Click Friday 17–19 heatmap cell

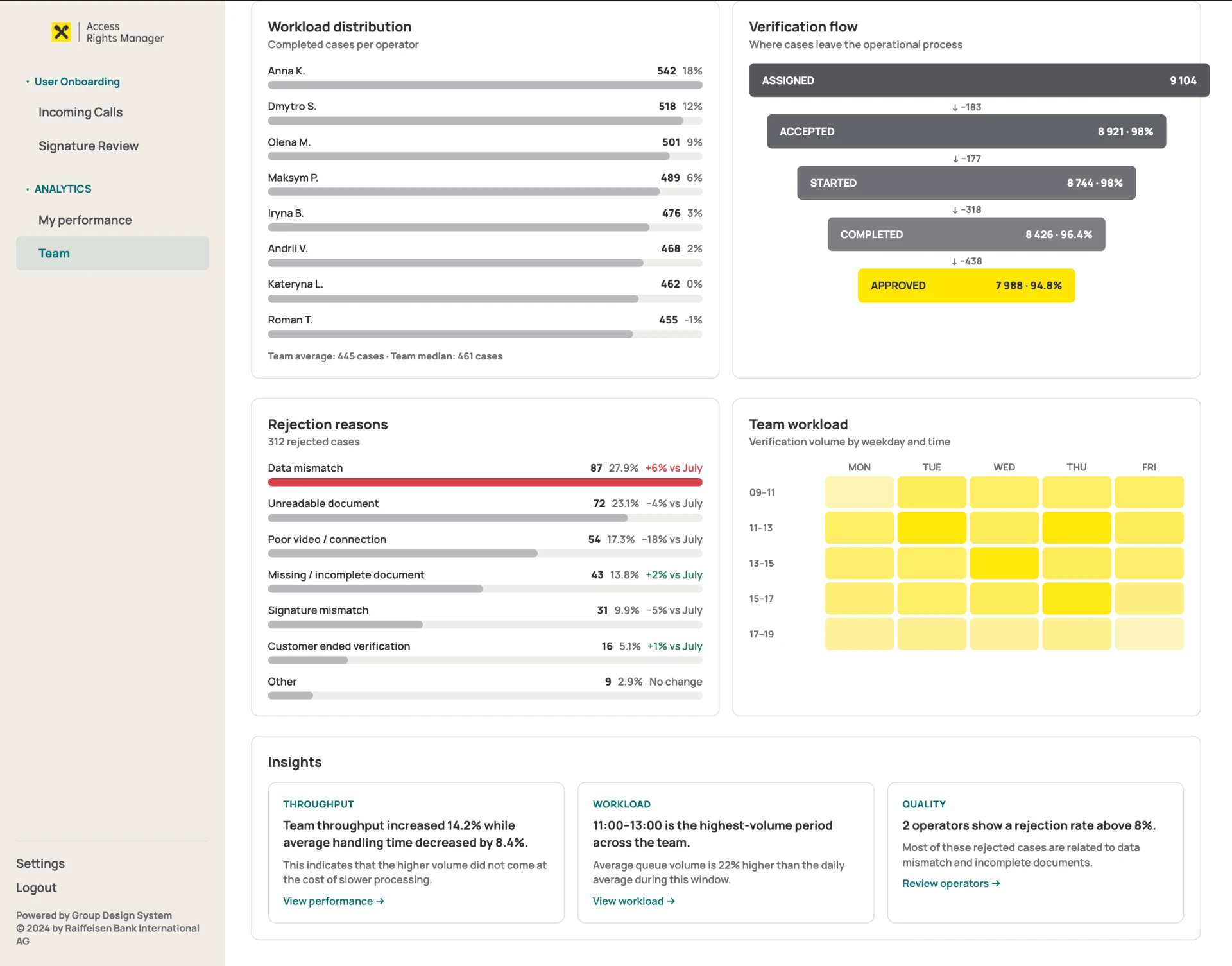(x=1149, y=634)
